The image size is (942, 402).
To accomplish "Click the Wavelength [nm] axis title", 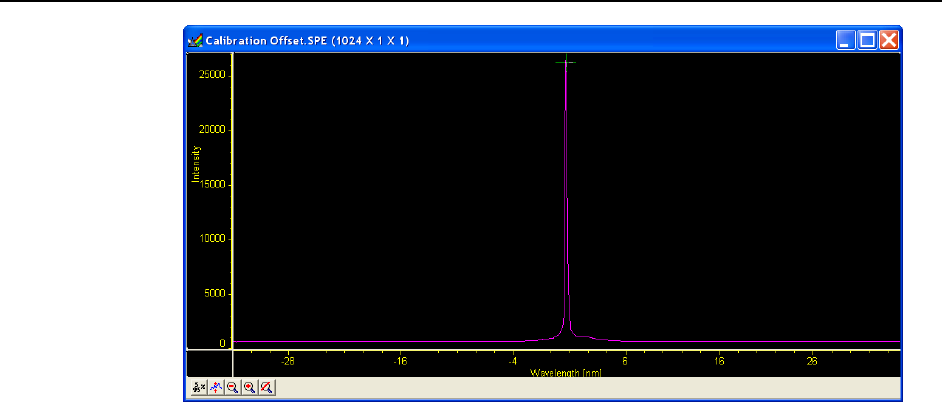I will (x=565, y=373).
